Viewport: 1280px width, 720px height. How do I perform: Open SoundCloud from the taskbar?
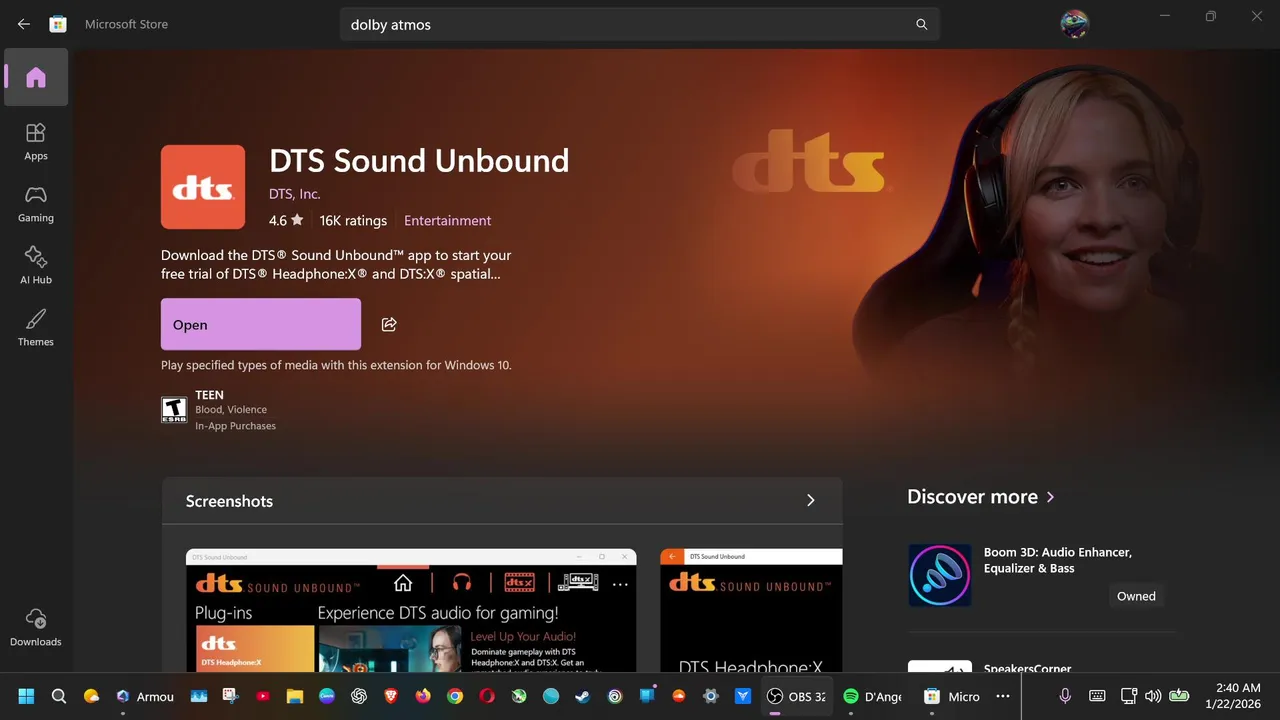click(679, 696)
